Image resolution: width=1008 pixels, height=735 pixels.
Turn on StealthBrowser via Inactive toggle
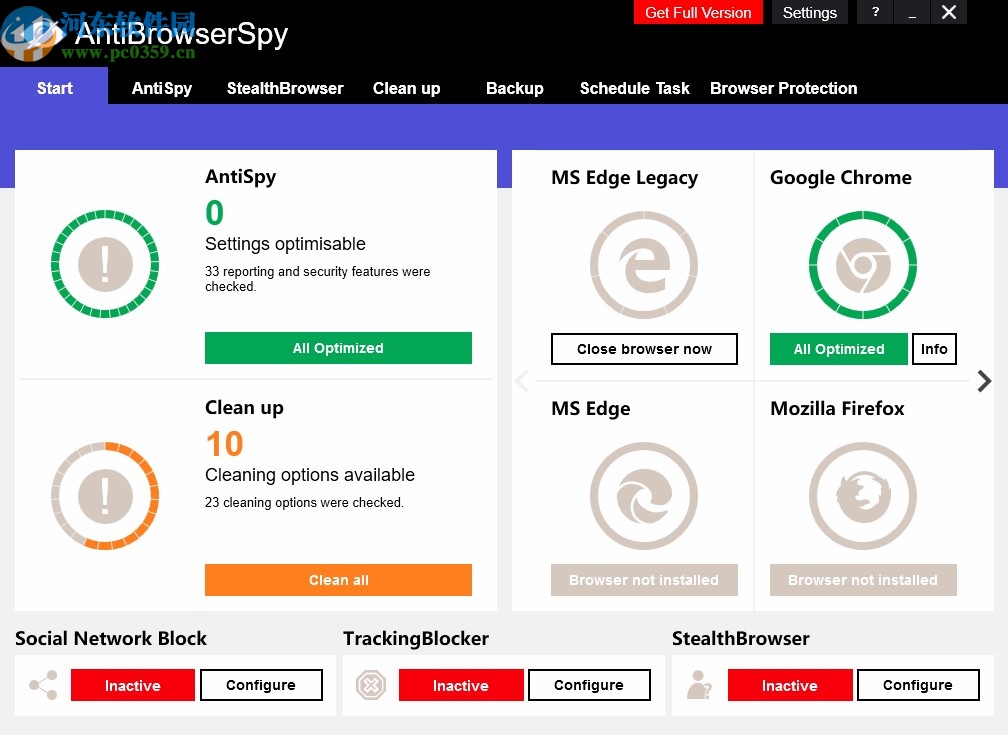(790, 685)
